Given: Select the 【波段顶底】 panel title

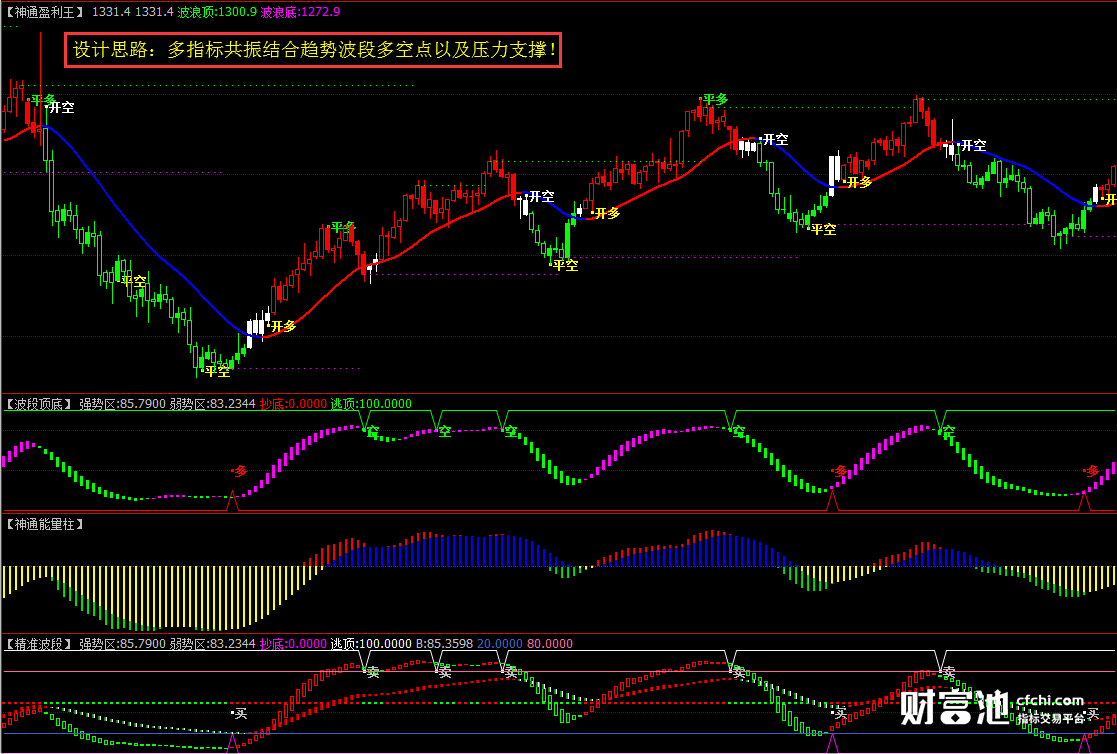Looking at the screenshot, I should pos(38,404).
